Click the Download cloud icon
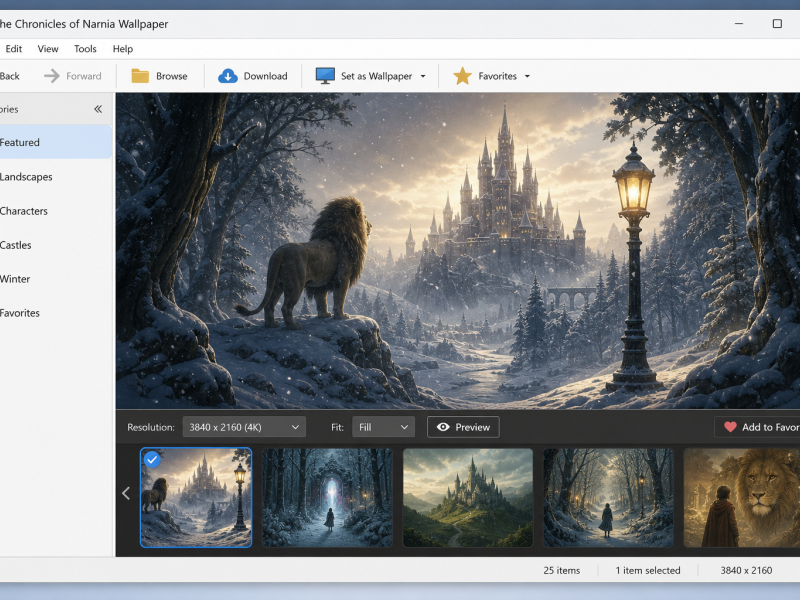800x600 pixels. click(228, 76)
